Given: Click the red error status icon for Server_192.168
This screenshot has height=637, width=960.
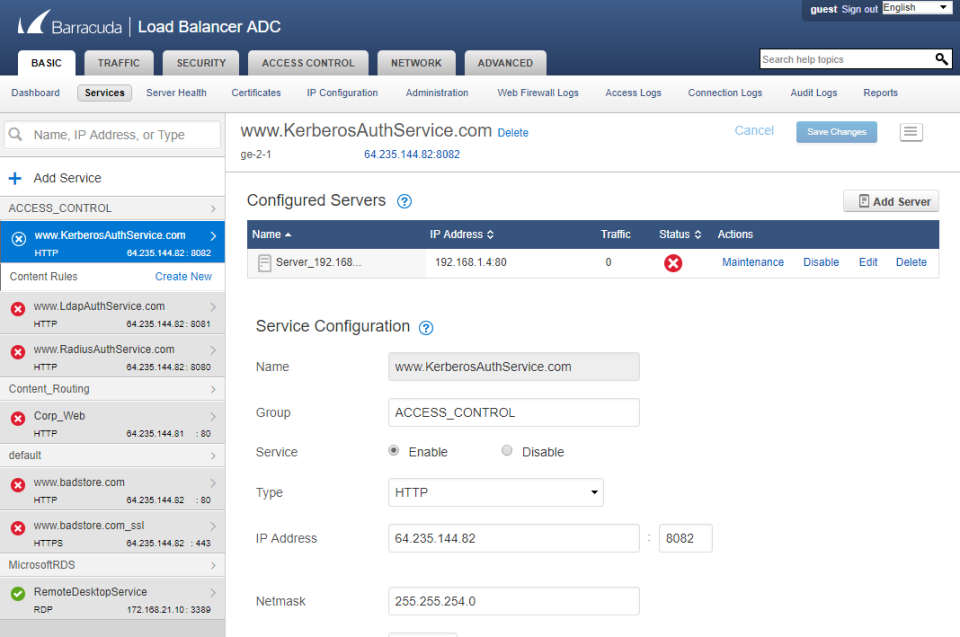Looking at the screenshot, I should coord(673,263).
